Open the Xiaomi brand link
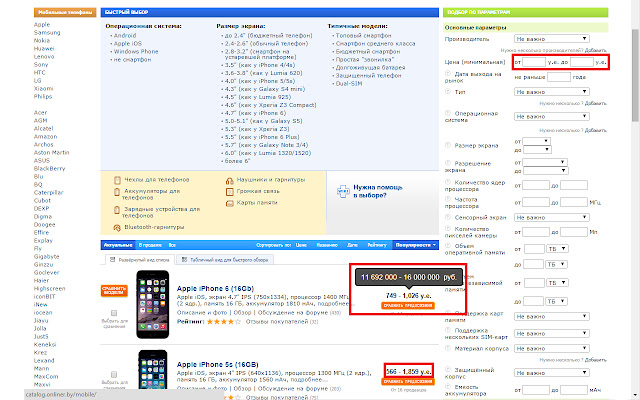The image size is (640, 400). tap(44, 89)
